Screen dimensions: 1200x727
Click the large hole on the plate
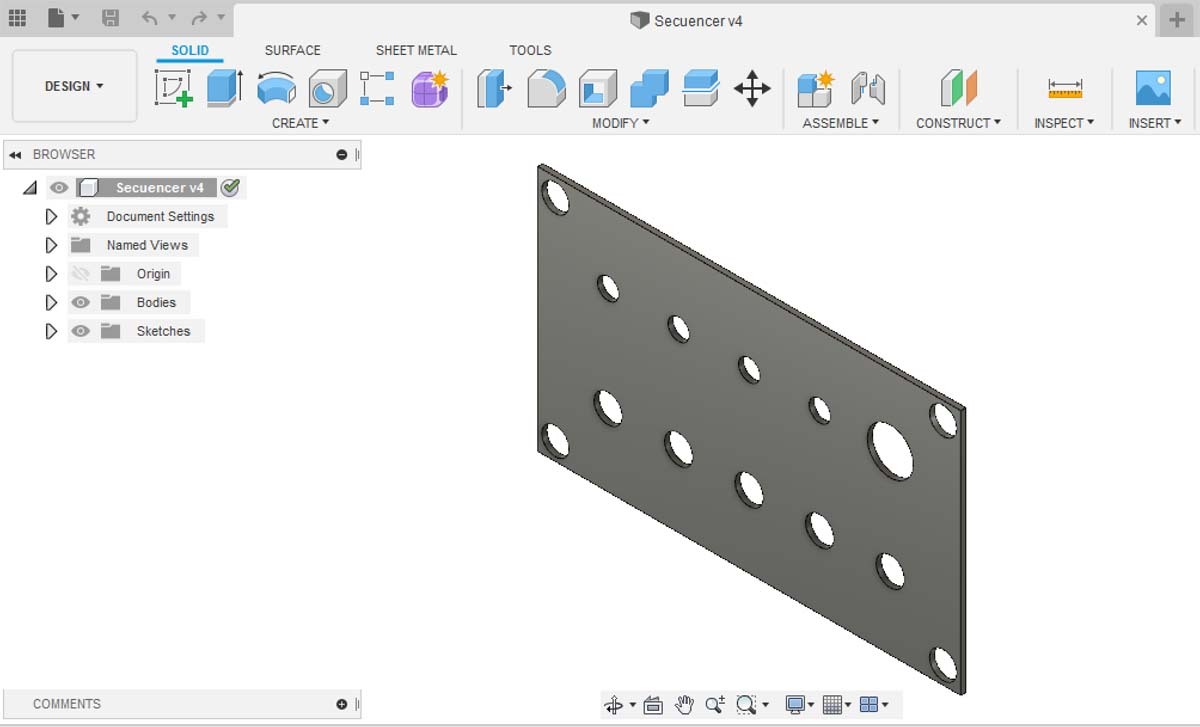click(890, 449)
